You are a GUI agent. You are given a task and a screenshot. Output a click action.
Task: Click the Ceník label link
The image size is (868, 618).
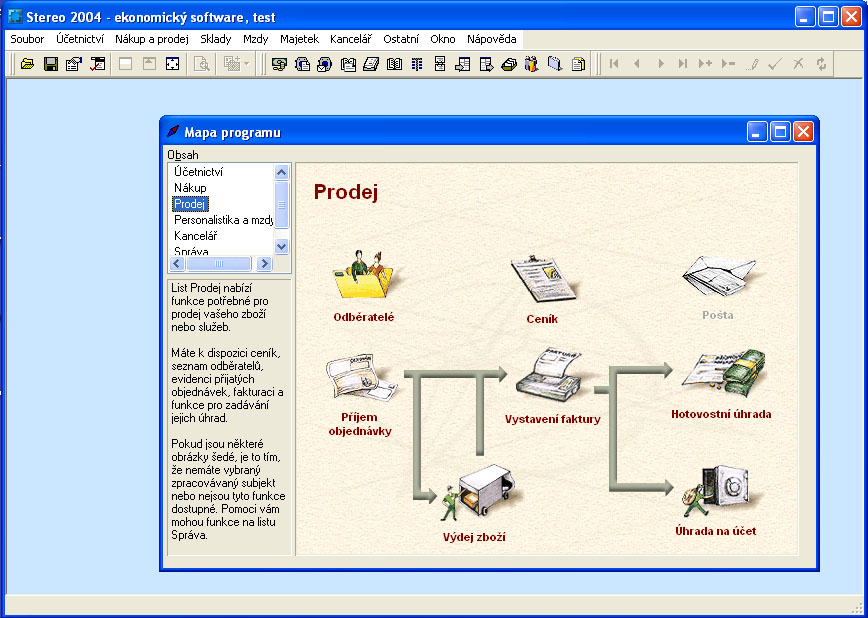click(542, 319)
